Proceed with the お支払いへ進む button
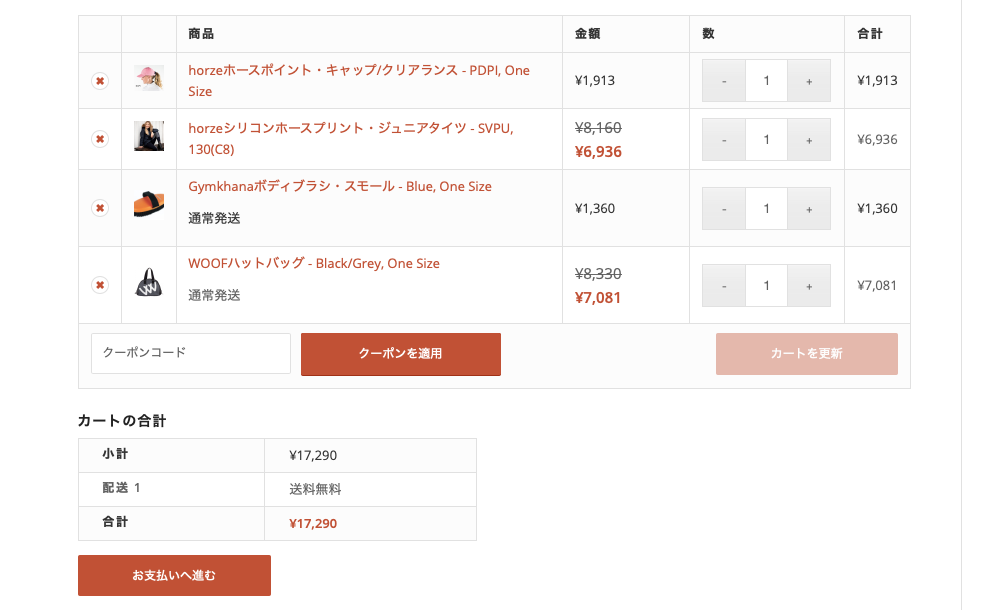The image size is (993, 610). click(x=174, y=575)
